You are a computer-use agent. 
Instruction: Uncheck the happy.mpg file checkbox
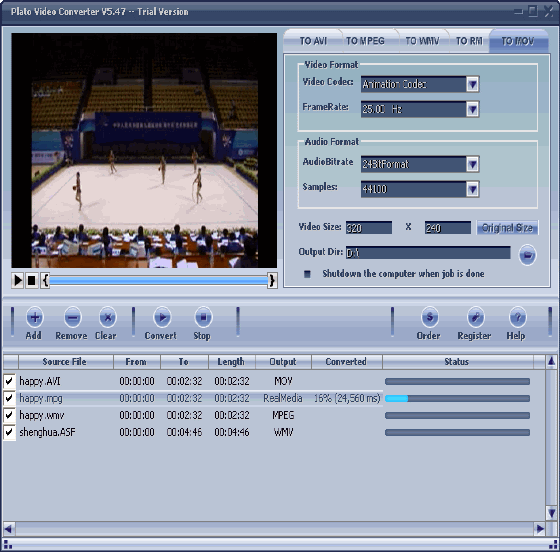coord(9,398)
